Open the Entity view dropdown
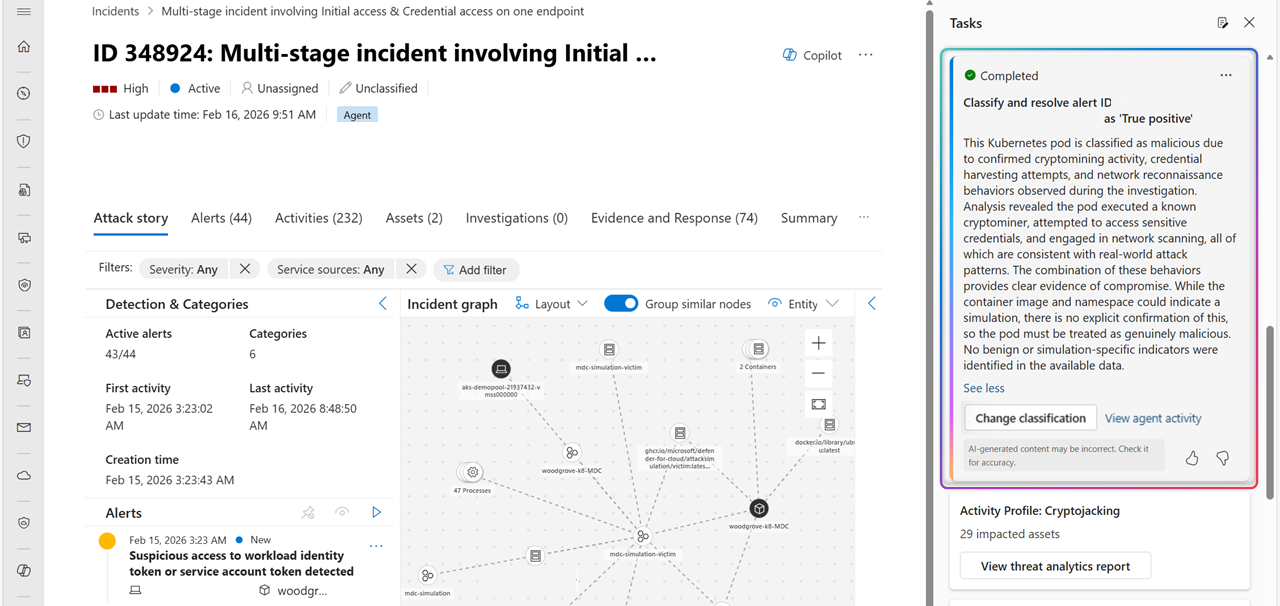Viewport: 1280px width, 606px height. [803, 304]
